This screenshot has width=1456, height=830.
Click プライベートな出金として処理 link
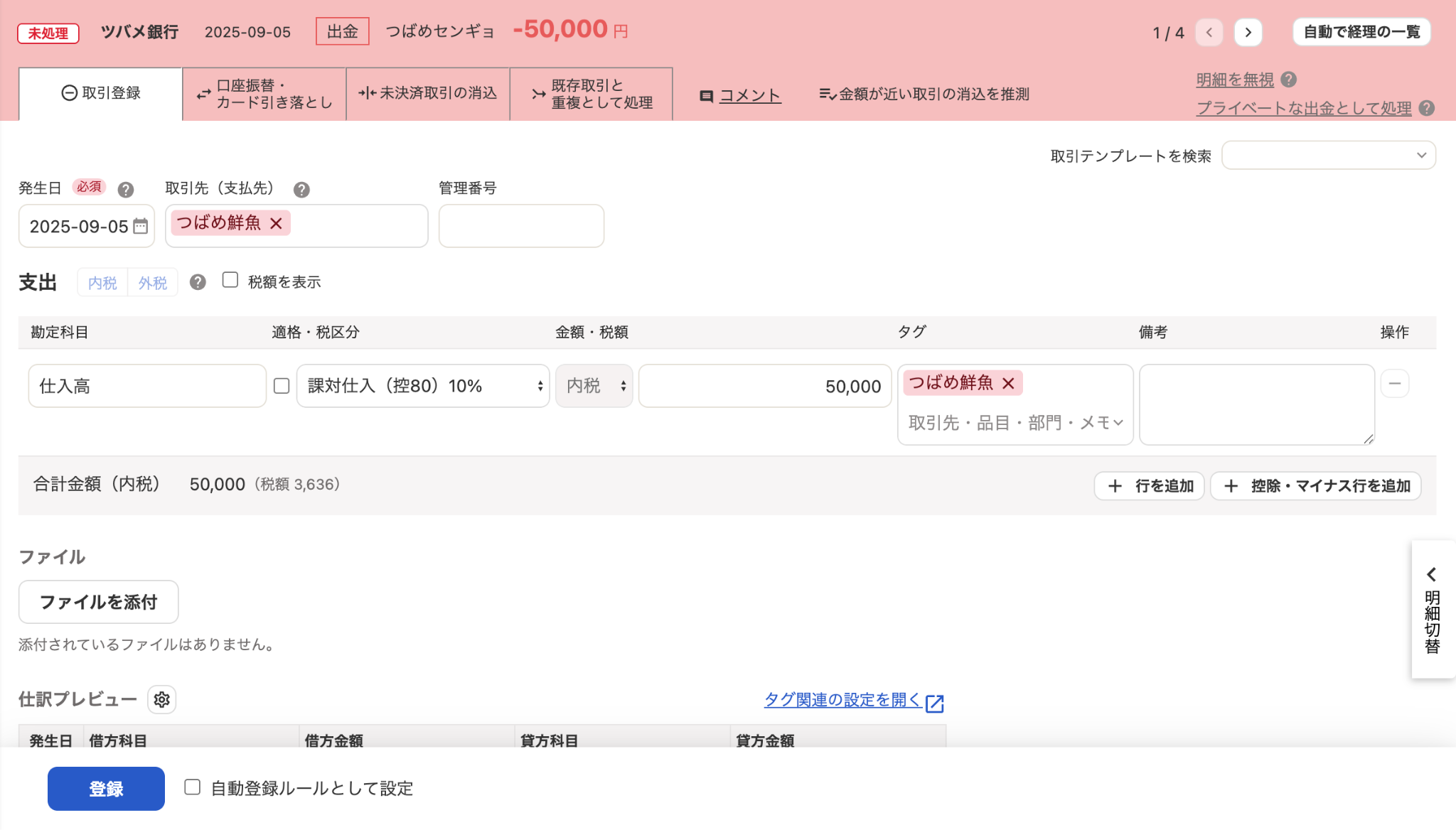coord(1304,108)
